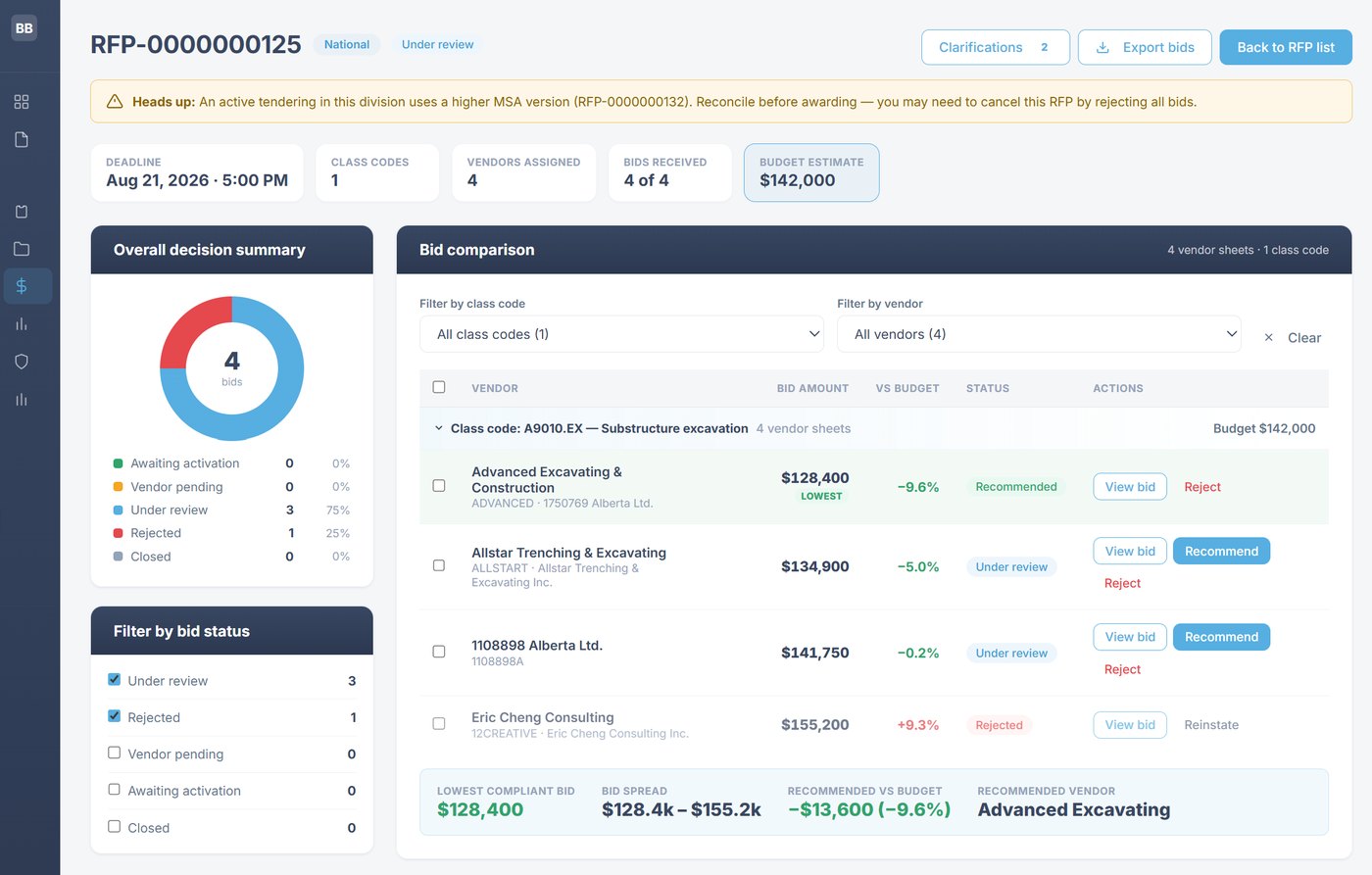Check the Allstar Trenching & Excavating row checkbox
Viewport: 1372px width, 875px height.
[x=439, y=565]
